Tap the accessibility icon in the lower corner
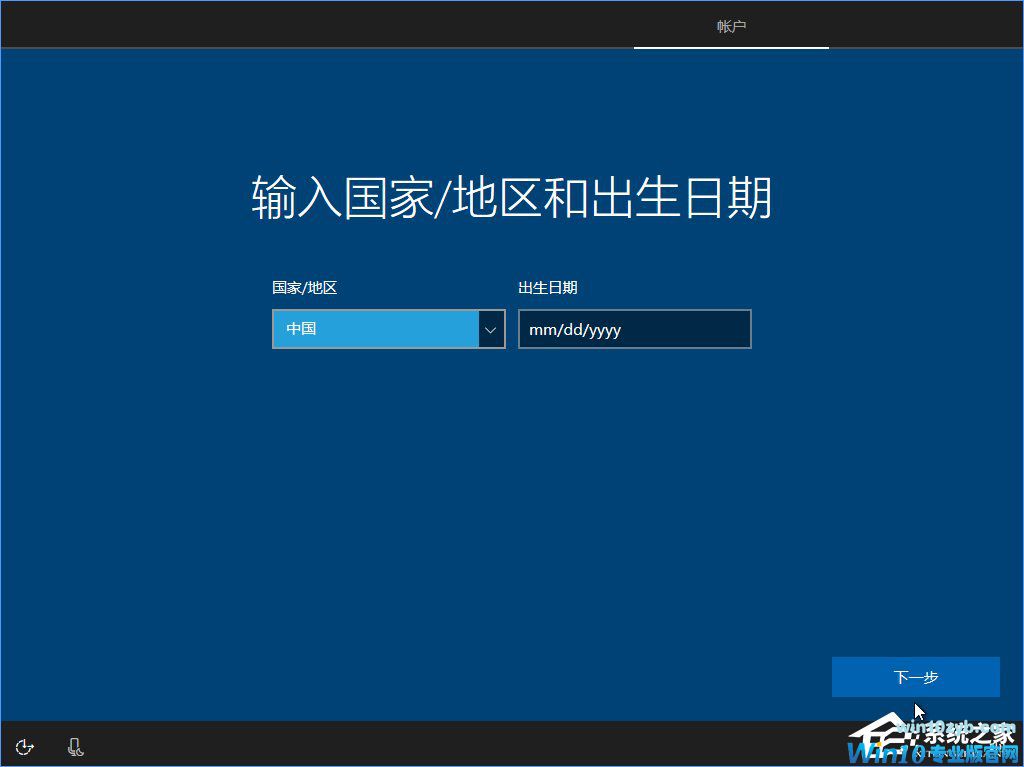The height and width of the screenshot is (767, 1024). (24, 746)
